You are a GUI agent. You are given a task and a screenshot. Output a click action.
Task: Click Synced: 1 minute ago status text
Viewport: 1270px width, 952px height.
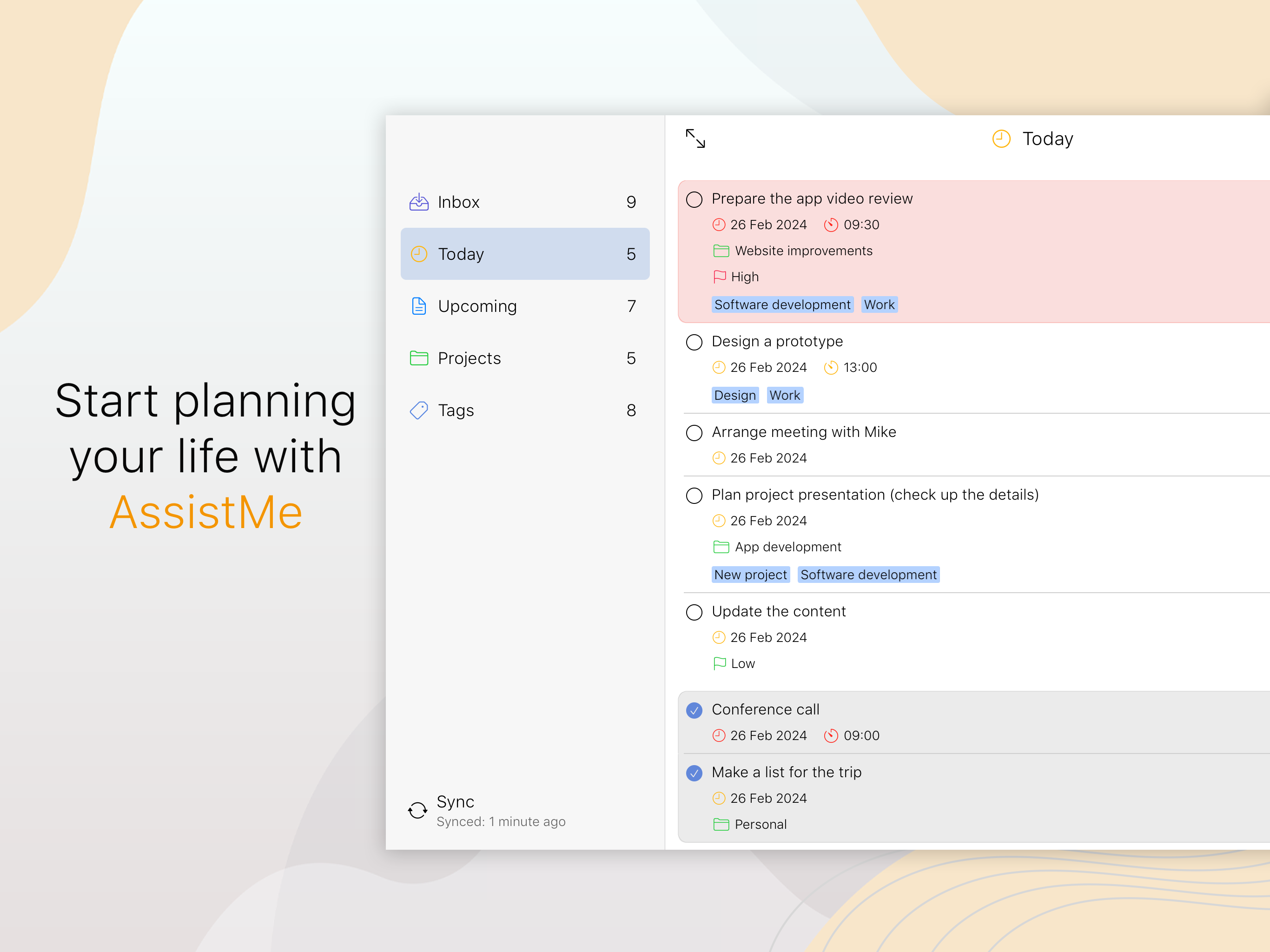501,822
